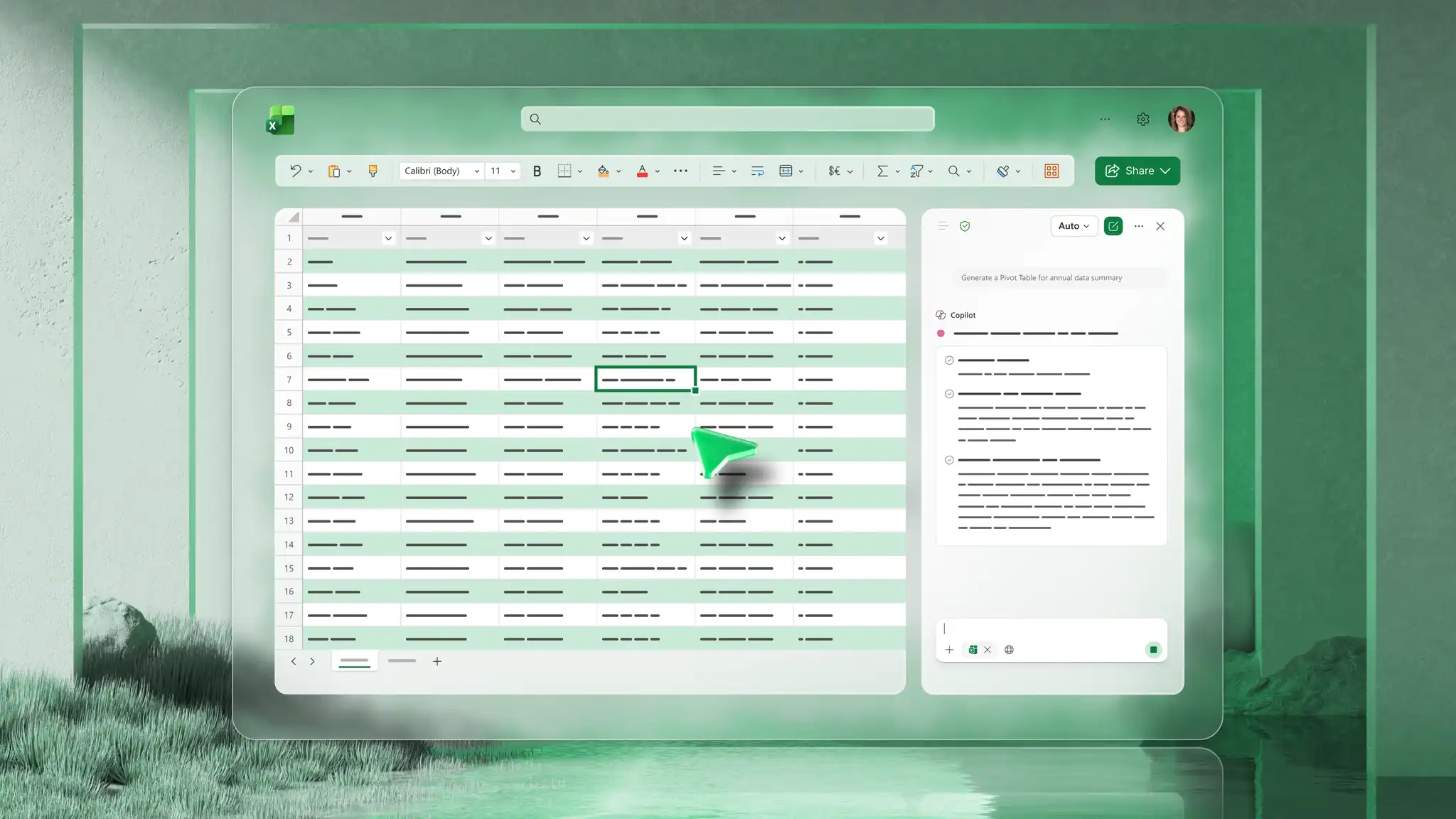Click the Sort and Filter icon
Viewport: 1456px width, 819px height.
pyautogui.click(x=916, y=171)
